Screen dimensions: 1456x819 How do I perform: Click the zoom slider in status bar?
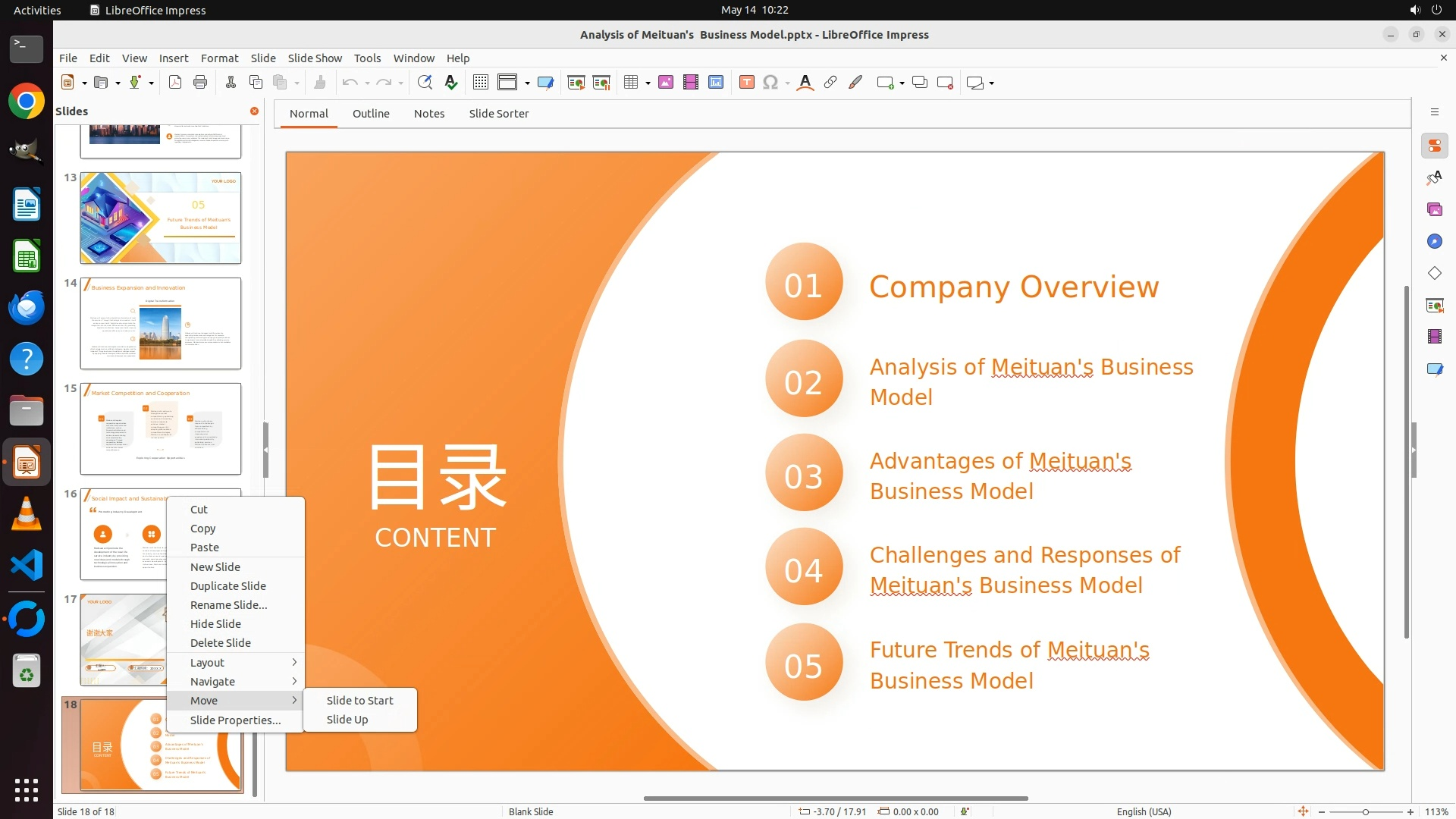tap(1365, 811)
